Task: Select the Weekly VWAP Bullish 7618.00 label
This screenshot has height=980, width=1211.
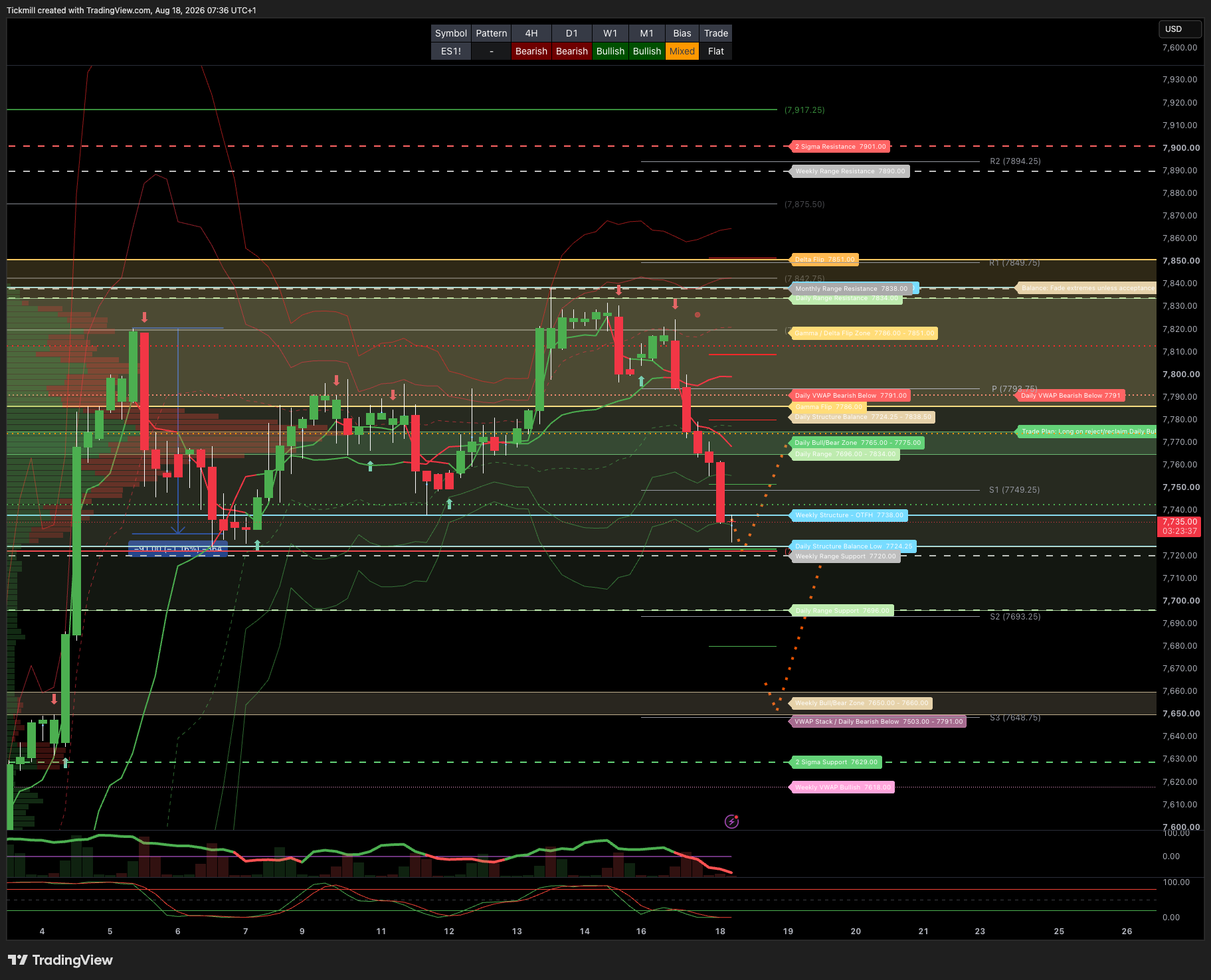Action: [x=842, y=787]
